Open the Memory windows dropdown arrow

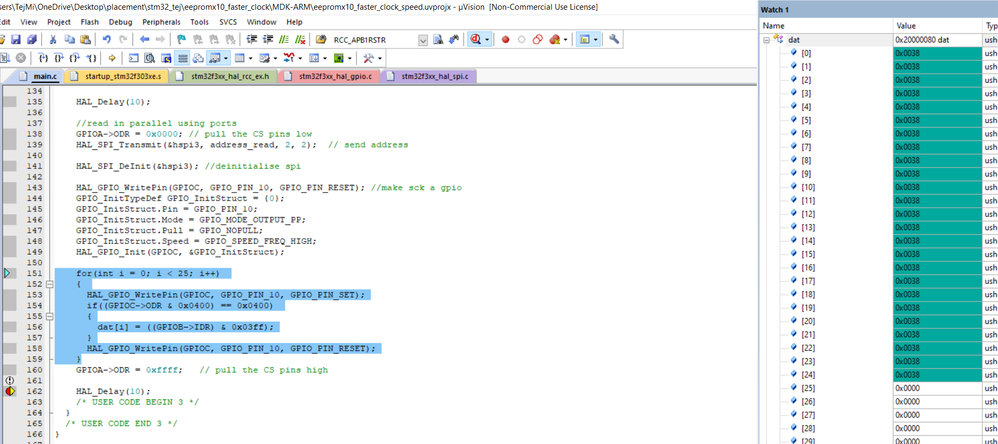pyautogui.click(x=250, y=59)
